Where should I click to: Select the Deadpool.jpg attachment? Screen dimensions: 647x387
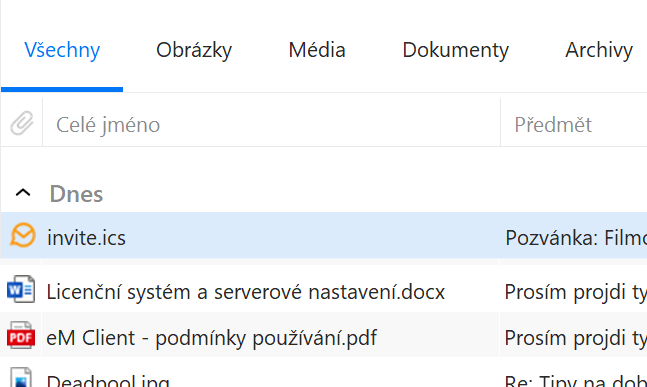coord(108,380)
